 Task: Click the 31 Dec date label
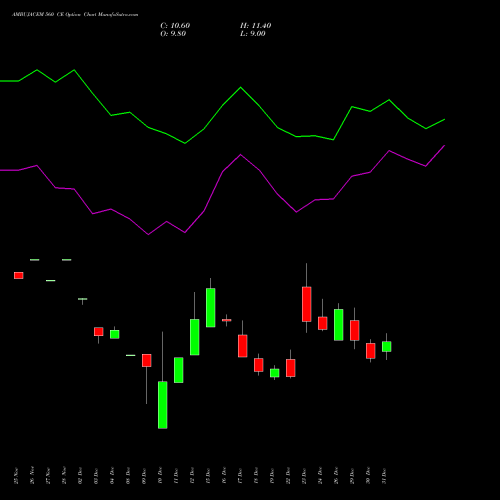pyautogui.click(x=384, y=476)
